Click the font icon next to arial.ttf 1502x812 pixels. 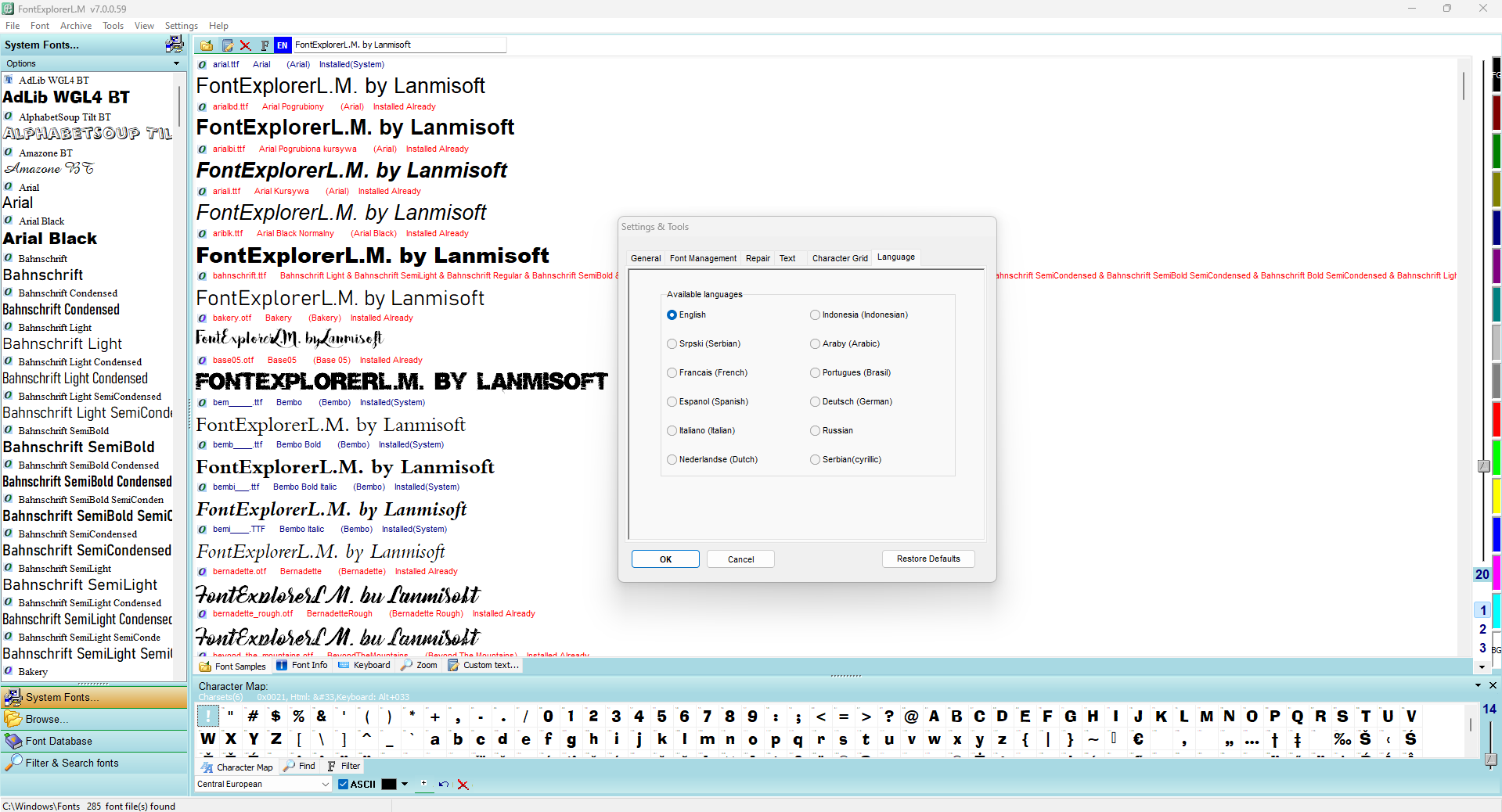click(203, 65)
